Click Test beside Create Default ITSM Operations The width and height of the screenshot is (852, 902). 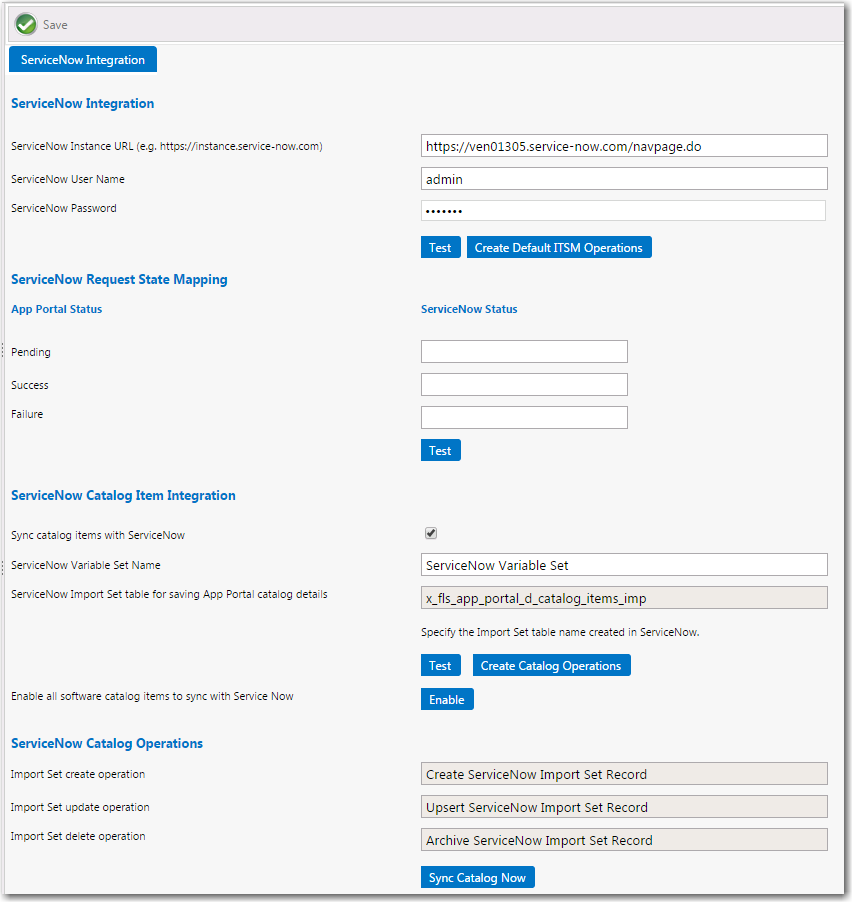(441, 247)
